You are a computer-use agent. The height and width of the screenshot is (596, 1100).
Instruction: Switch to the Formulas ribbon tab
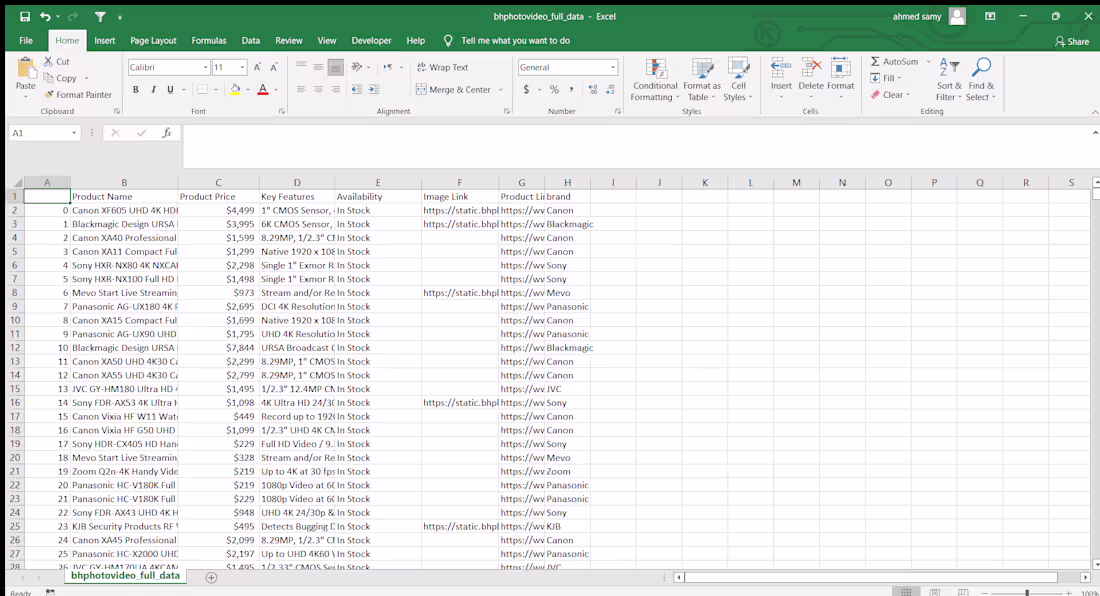208,40
